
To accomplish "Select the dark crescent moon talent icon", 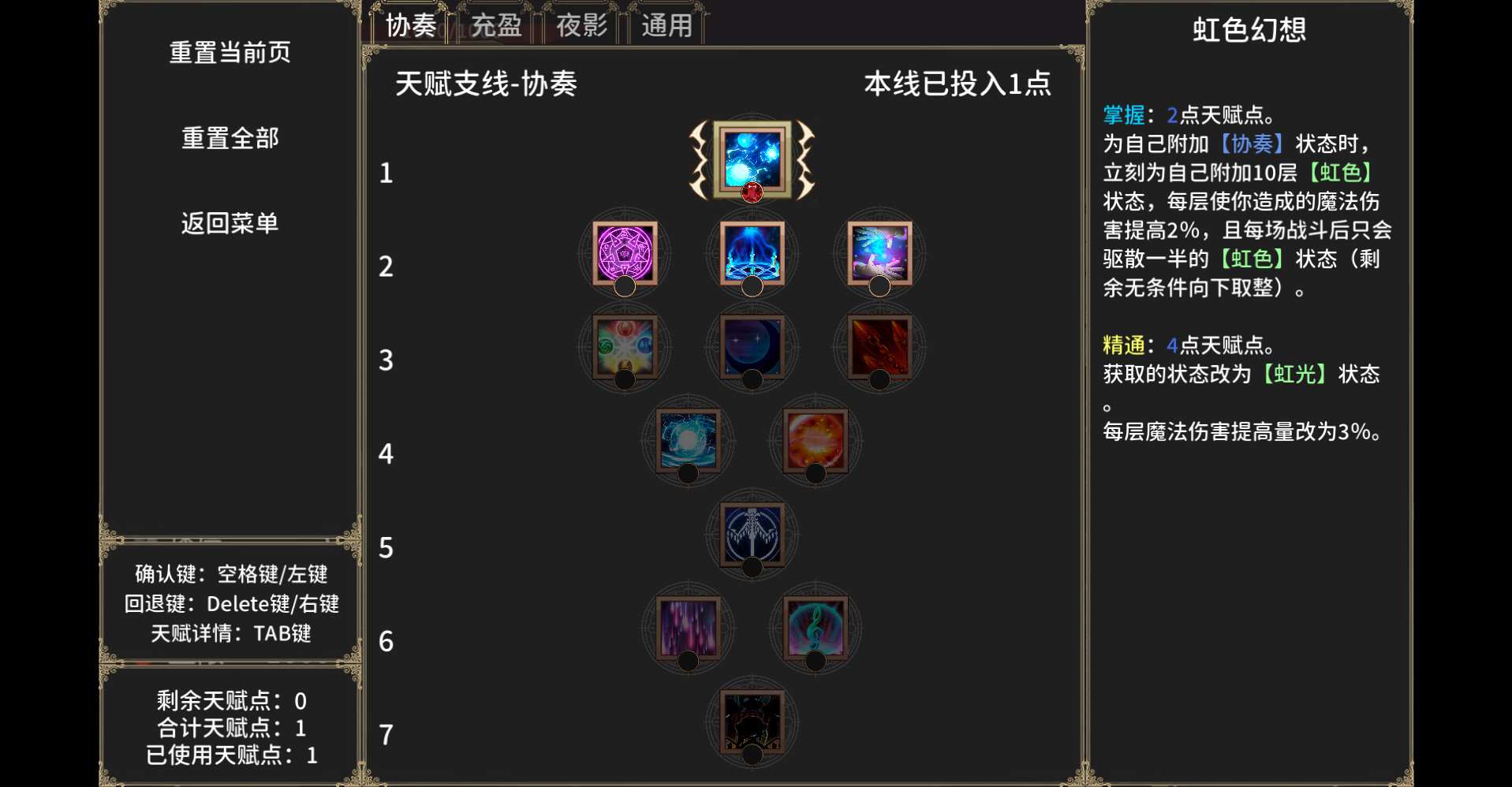I will point(752,347).
